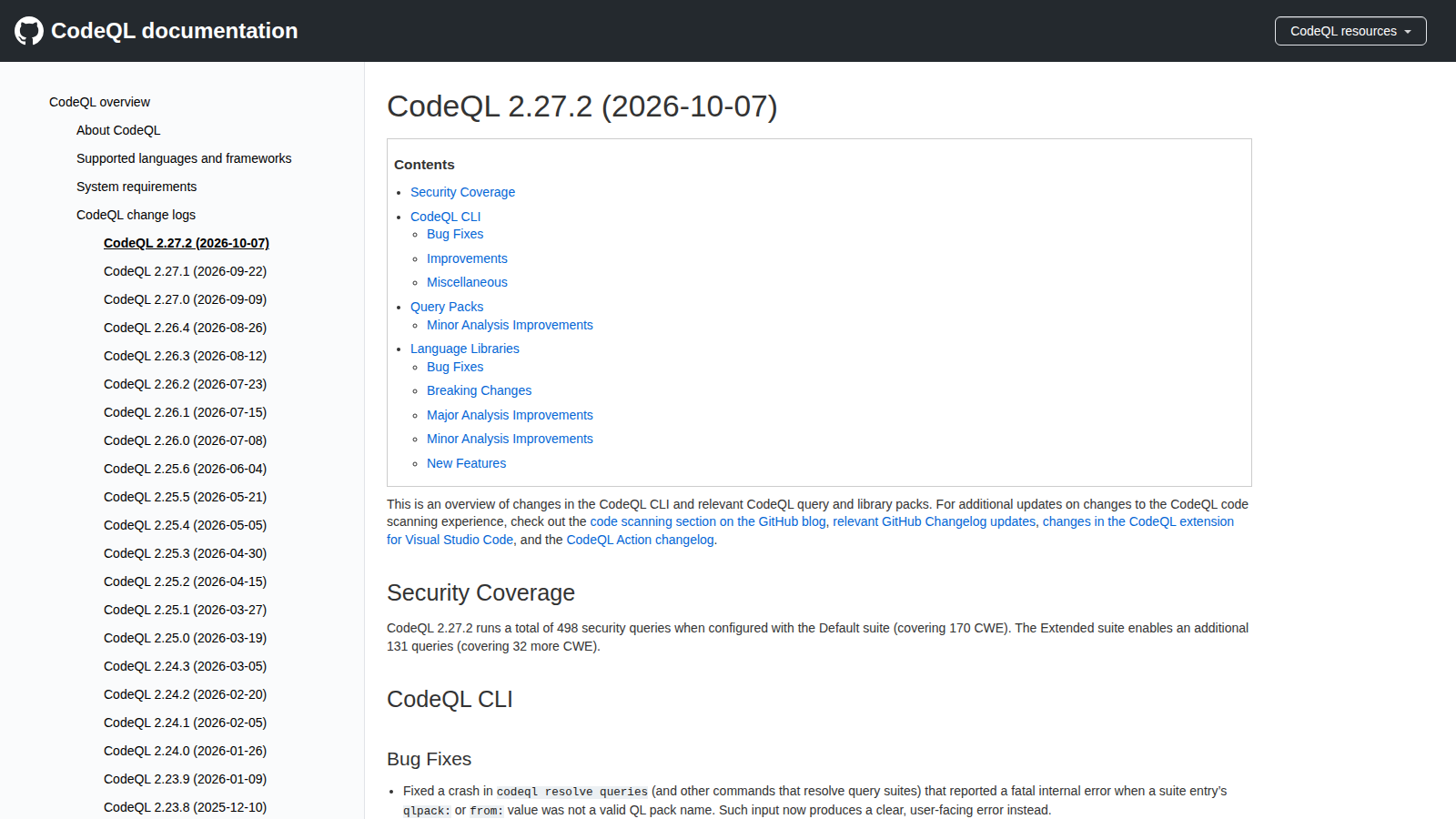Jump to Bug Fixes under CodeQL CLI
1456x819 pixels.
pos(455,234)
